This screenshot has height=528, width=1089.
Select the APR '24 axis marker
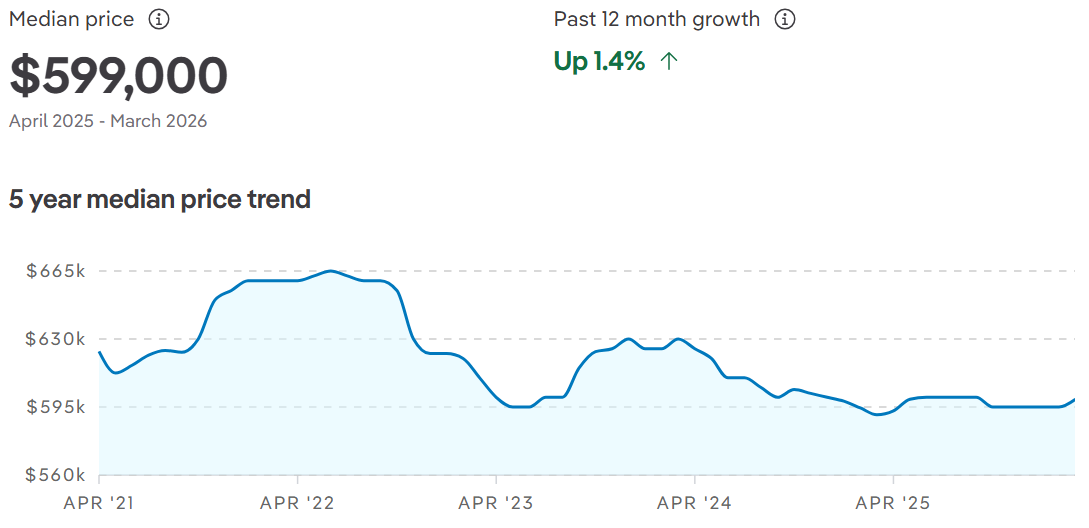point(694,503)
